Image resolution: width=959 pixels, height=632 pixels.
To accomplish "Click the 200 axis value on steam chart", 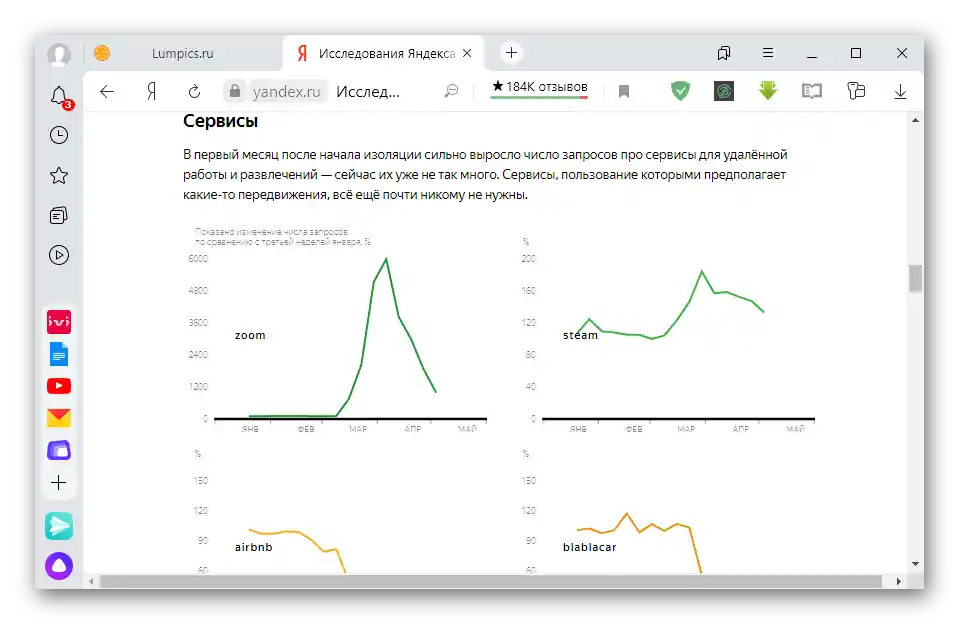I will click(529, 258).
